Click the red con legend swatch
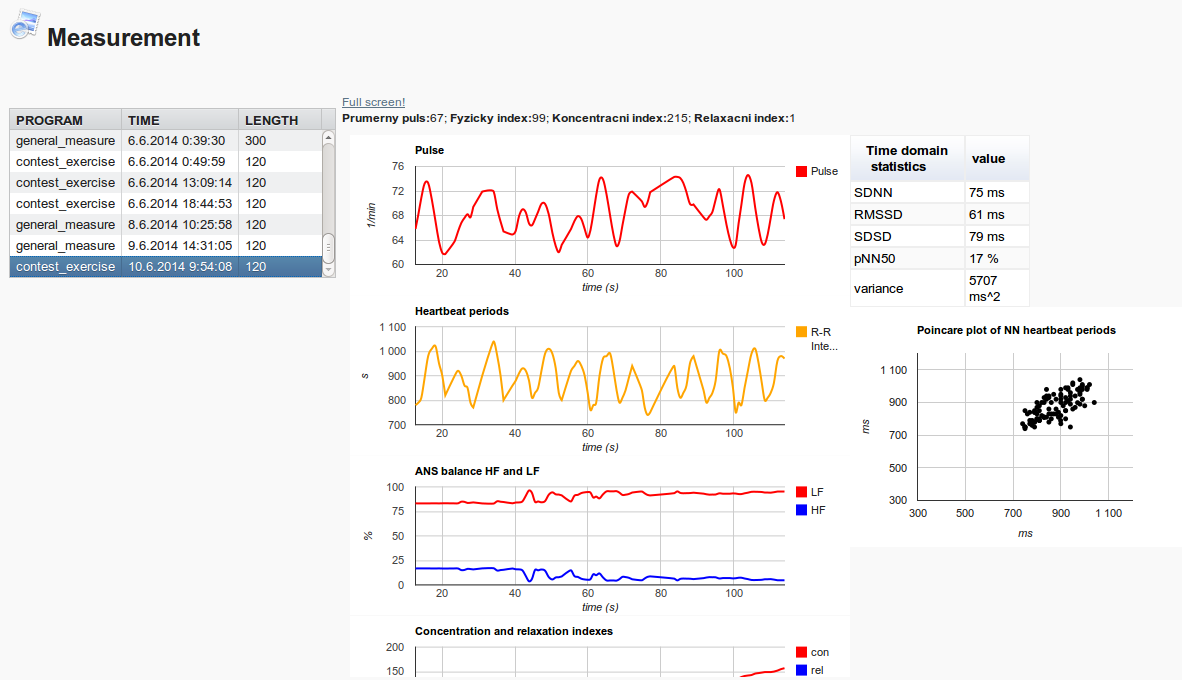This screenshot has height=680, width=1182. [x=801, y=653]
